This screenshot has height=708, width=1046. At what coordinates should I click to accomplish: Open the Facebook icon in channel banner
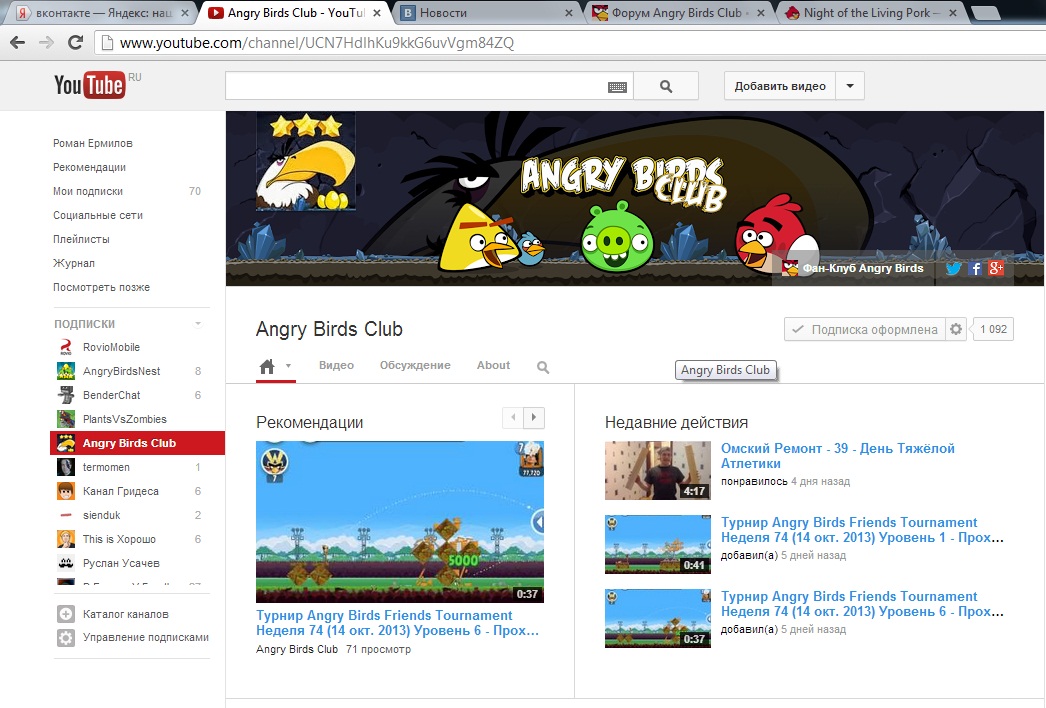pos(975,268)
